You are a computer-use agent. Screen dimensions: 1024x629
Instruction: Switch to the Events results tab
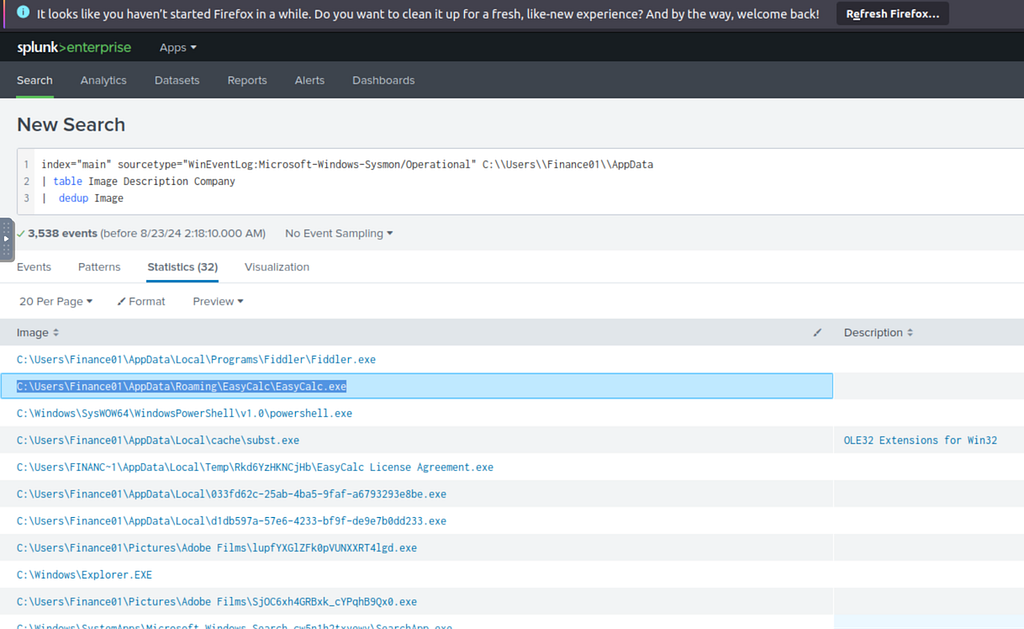coord(34,267)
